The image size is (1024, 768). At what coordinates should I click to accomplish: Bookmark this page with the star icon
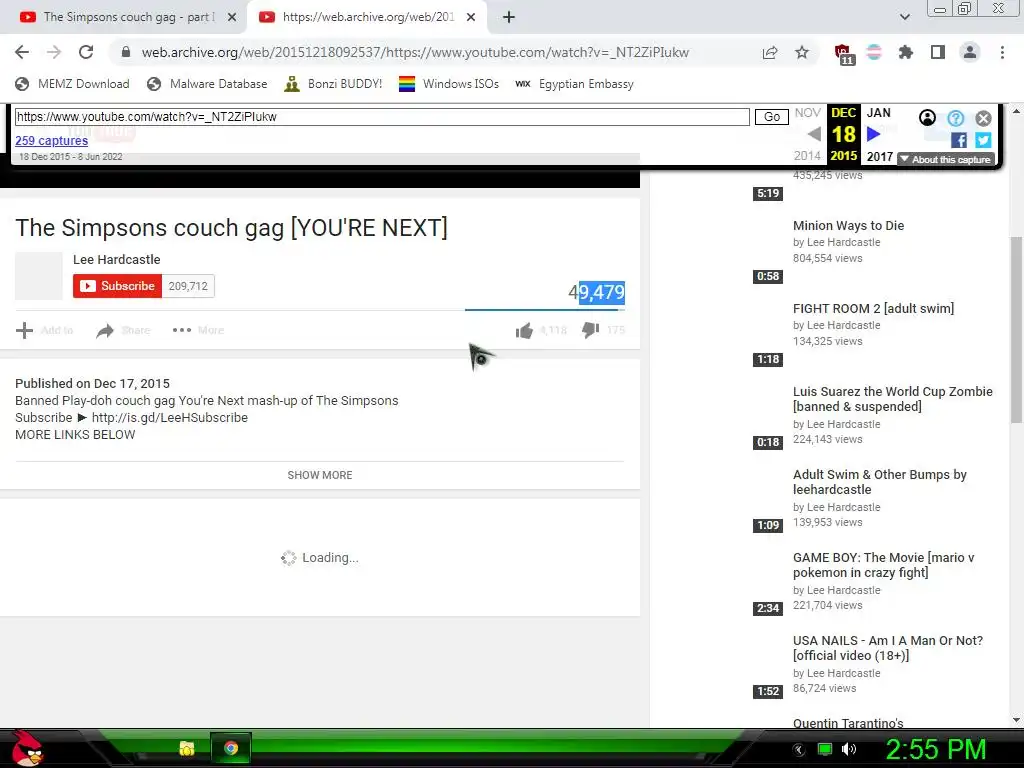click(802, 52)
